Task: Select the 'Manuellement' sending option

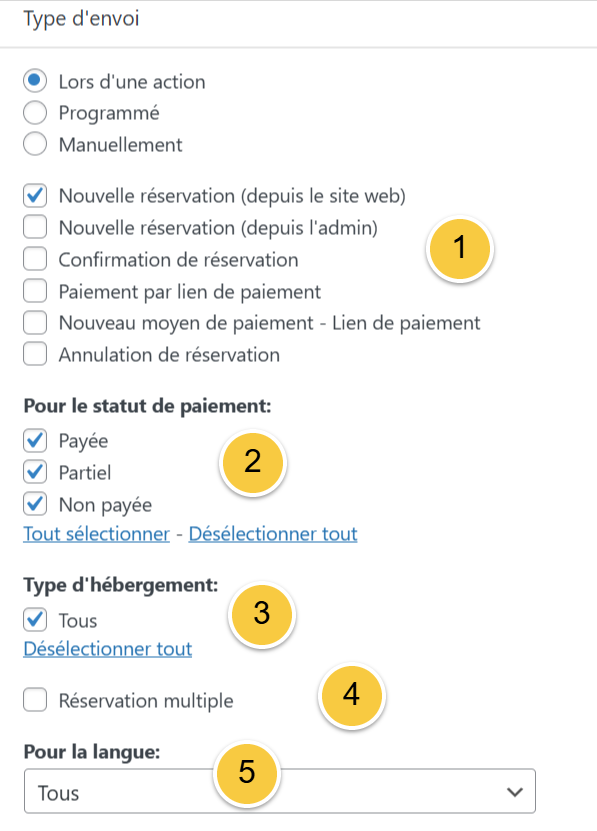Action: click(x=34, y=144)
